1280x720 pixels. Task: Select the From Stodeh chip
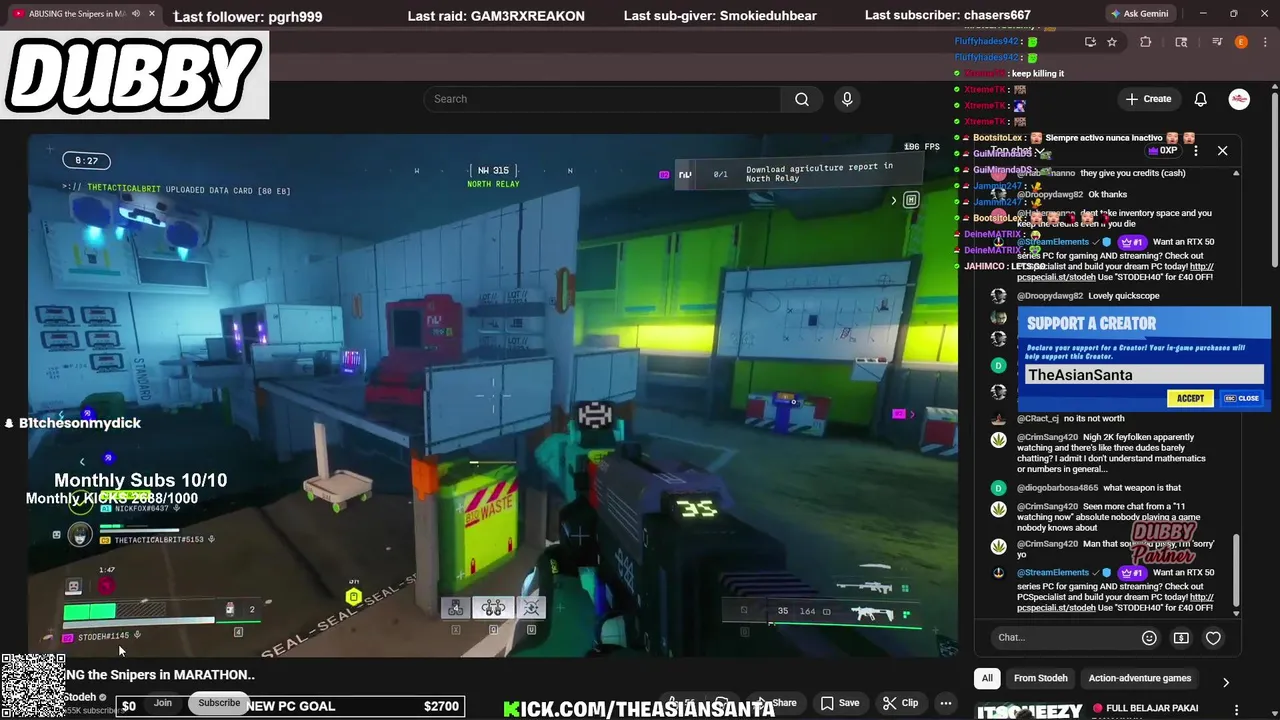coord(1040,678)
